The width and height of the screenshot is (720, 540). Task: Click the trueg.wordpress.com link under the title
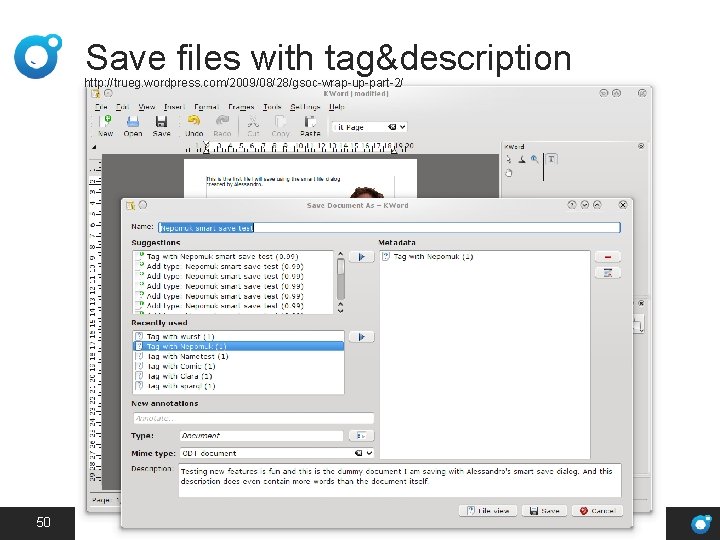244,83
